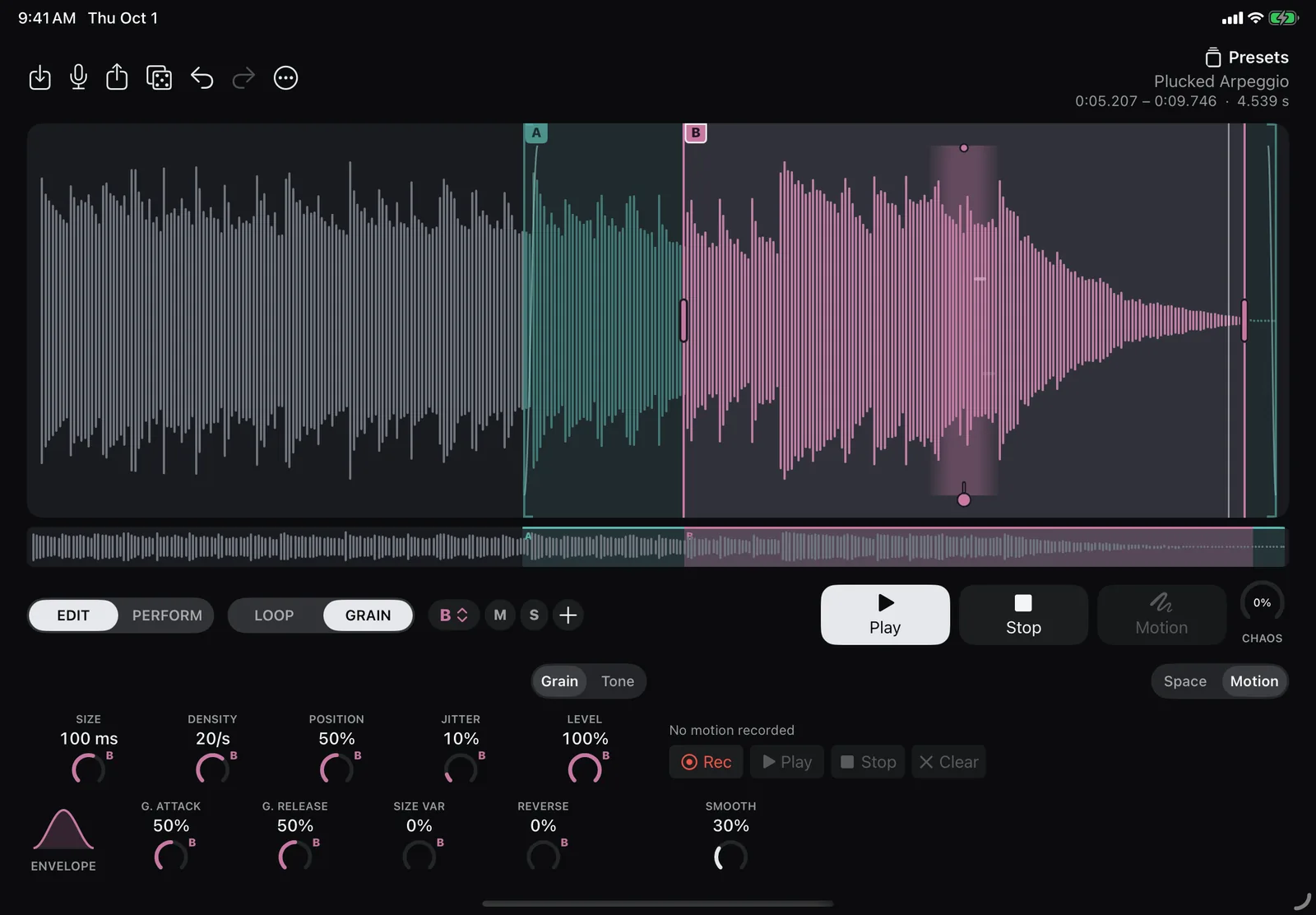Tap the battery status icon

[x=1283, y=18]
